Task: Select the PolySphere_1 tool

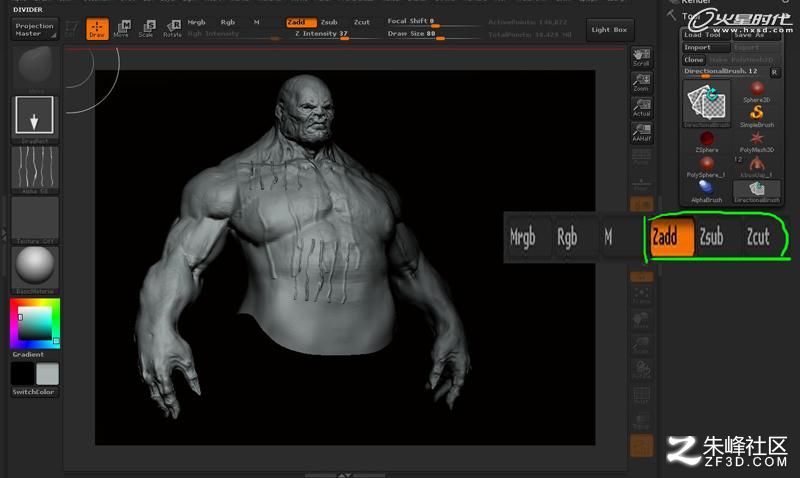Action: 707,167
